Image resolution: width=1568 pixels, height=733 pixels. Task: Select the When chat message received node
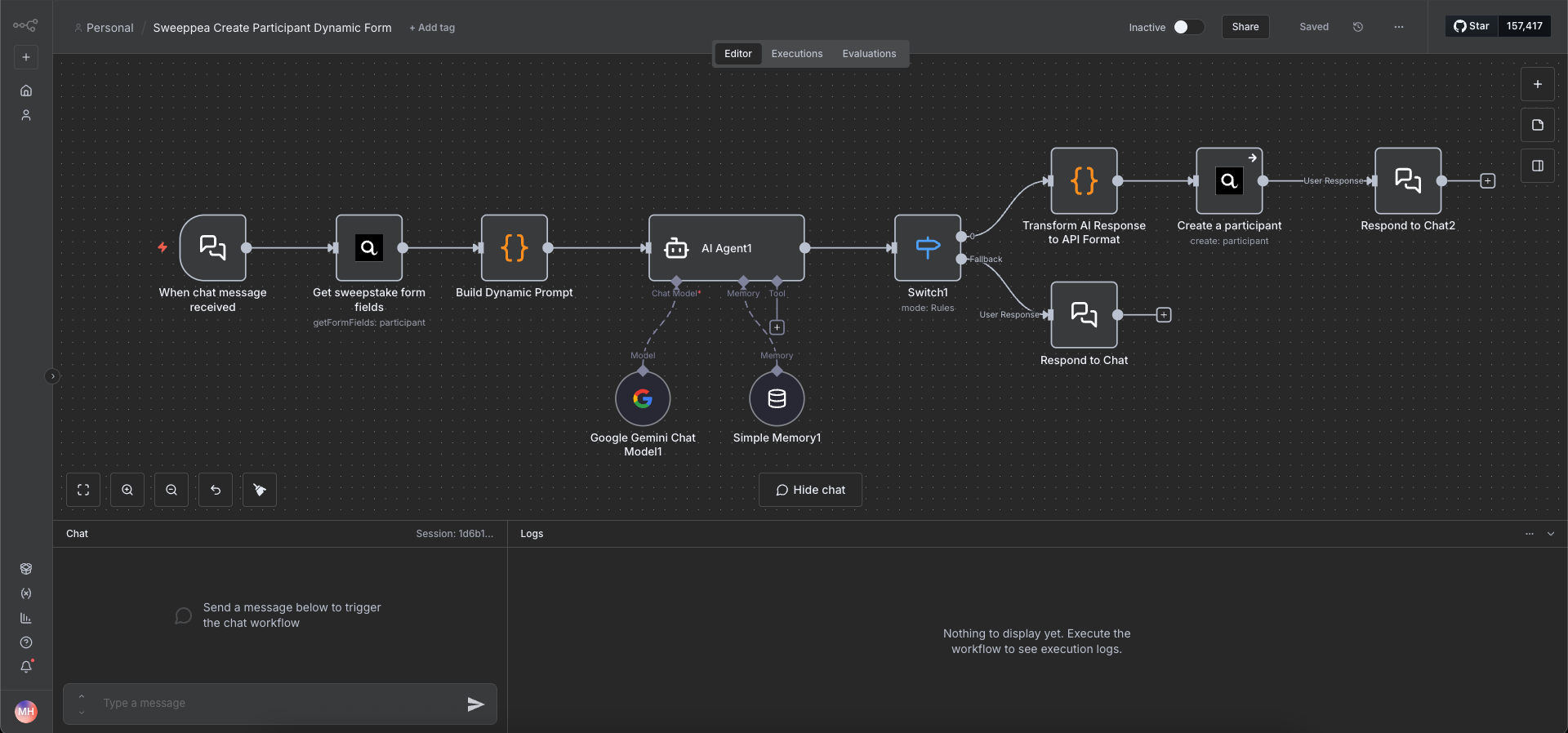(x=213, y=248)
